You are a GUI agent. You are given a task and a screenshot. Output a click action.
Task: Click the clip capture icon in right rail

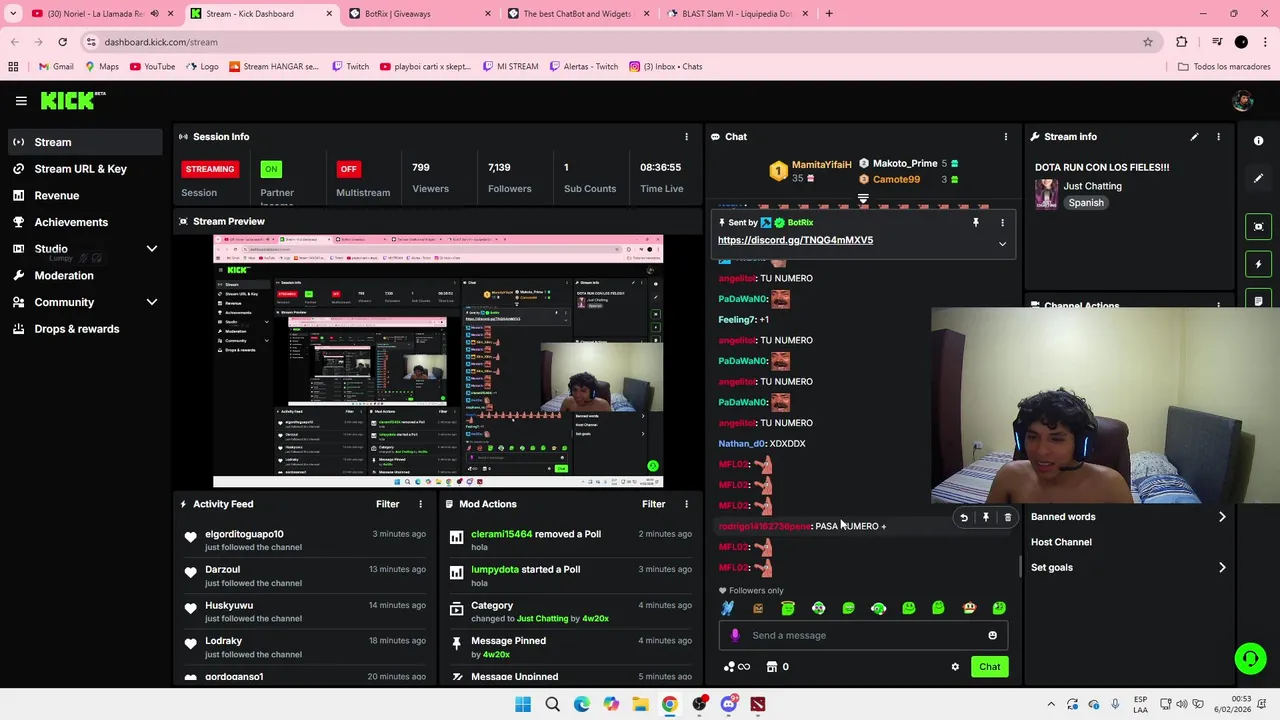tap(1259, 227)
